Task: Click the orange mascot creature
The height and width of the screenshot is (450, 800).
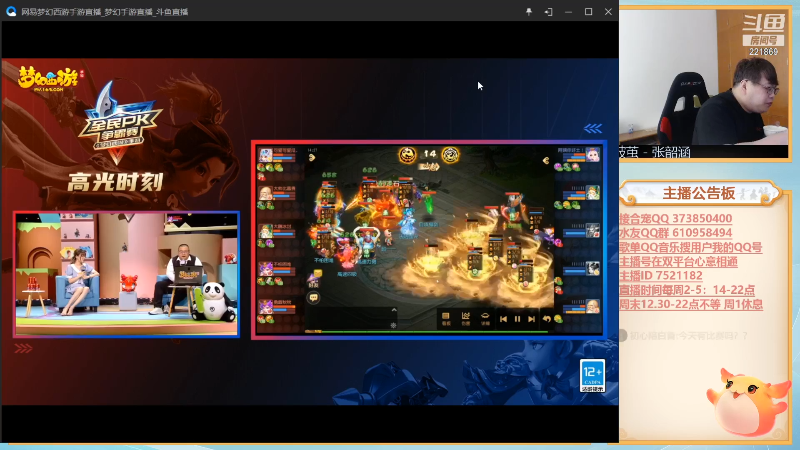Action: pyautogui.click(x=748, y=402)
